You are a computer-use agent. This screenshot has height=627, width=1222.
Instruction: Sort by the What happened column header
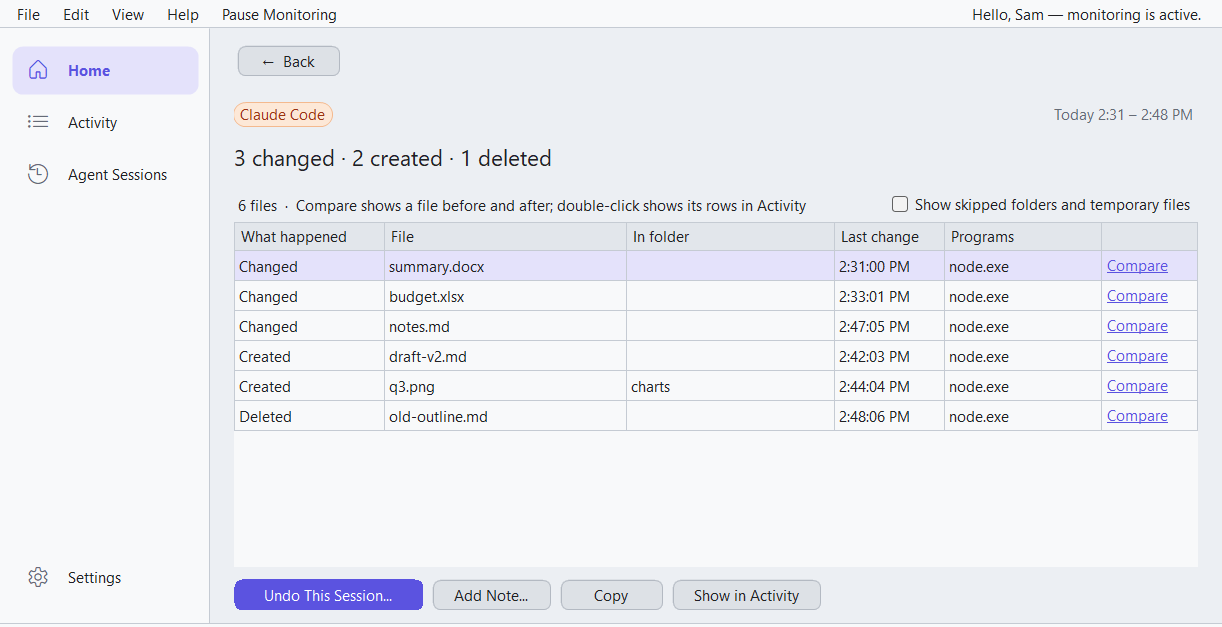pyautogui.click(x=309, y=237)
